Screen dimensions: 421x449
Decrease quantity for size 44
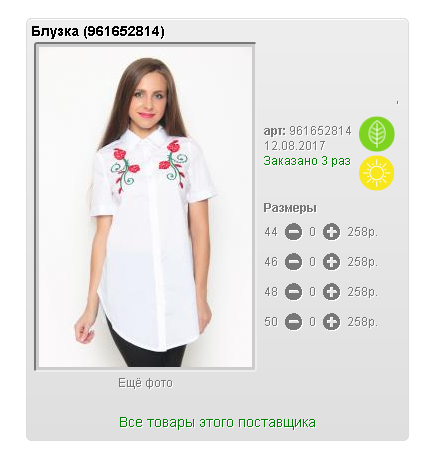point(293,232)
